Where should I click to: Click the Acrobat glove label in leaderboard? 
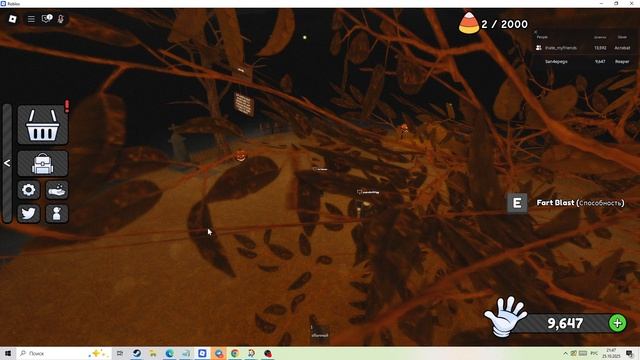(622, 48)
